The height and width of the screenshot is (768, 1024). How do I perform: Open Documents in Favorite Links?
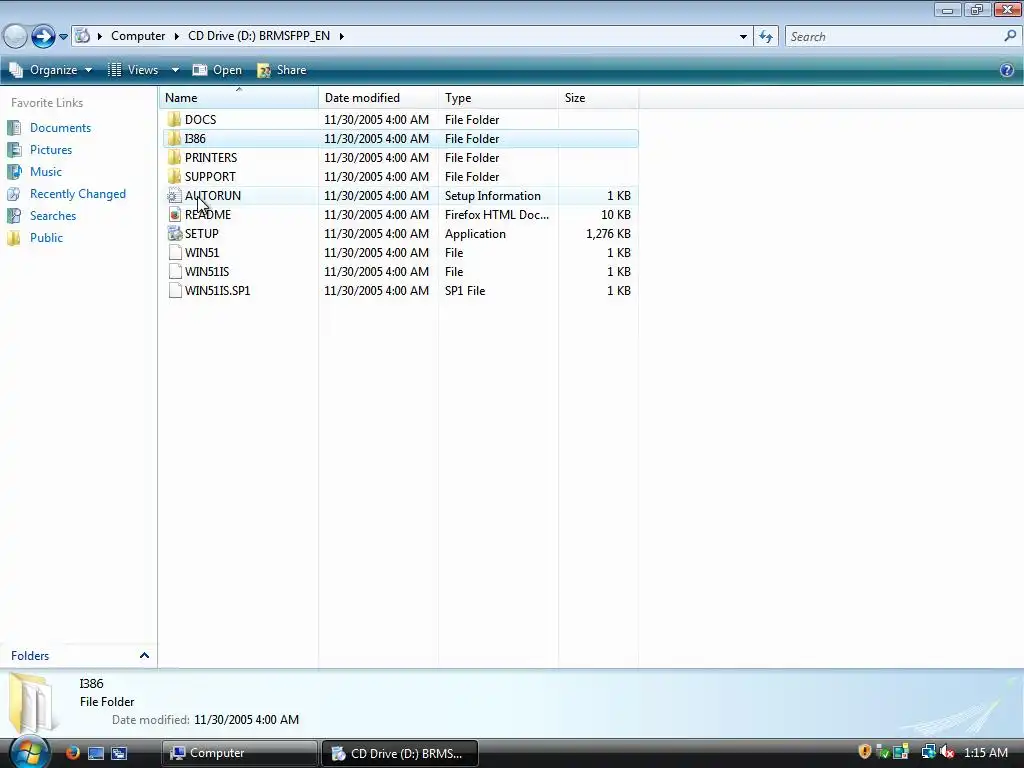60,128
